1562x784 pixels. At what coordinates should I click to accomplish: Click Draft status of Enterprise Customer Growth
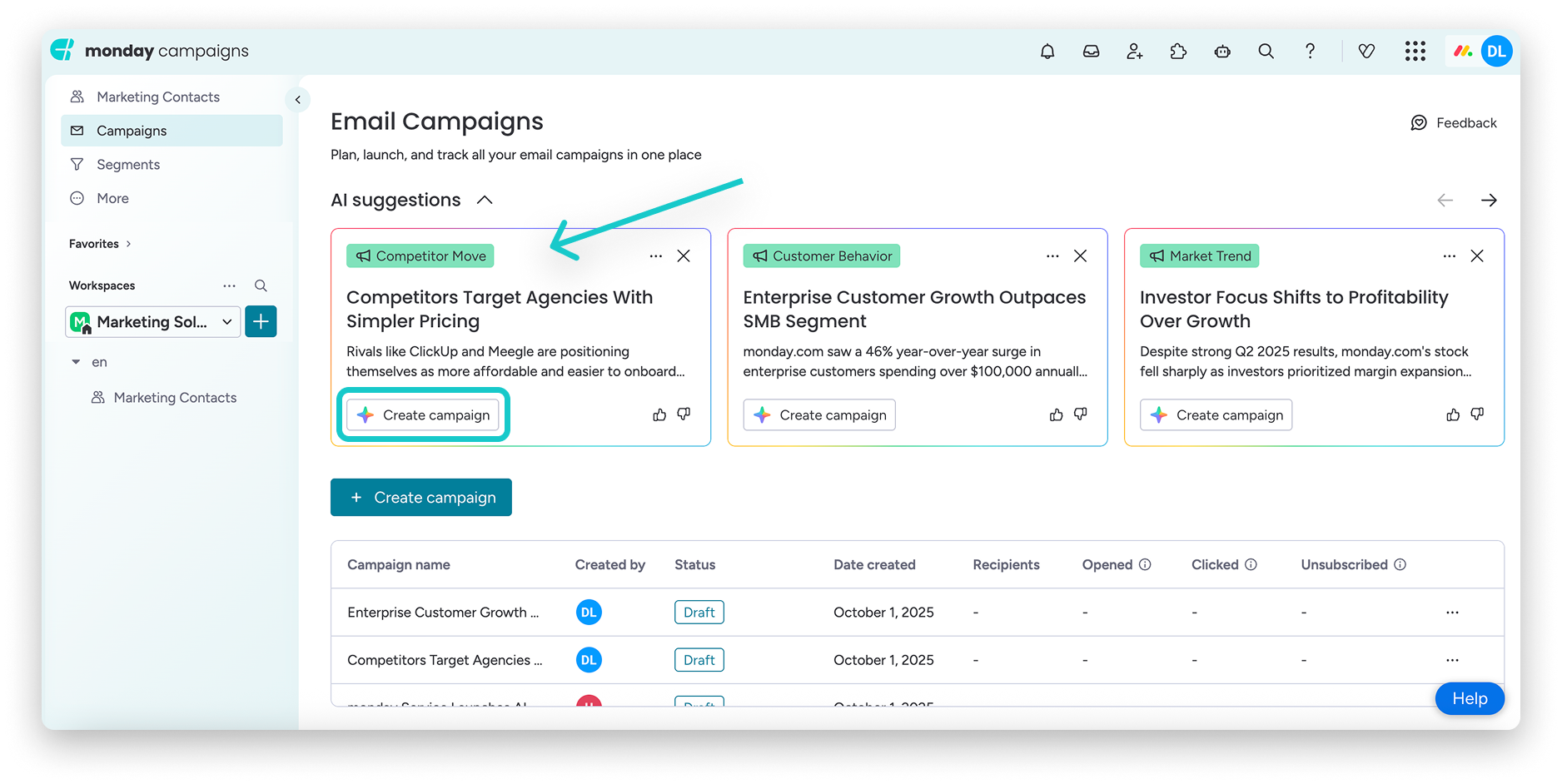point(699,613)
